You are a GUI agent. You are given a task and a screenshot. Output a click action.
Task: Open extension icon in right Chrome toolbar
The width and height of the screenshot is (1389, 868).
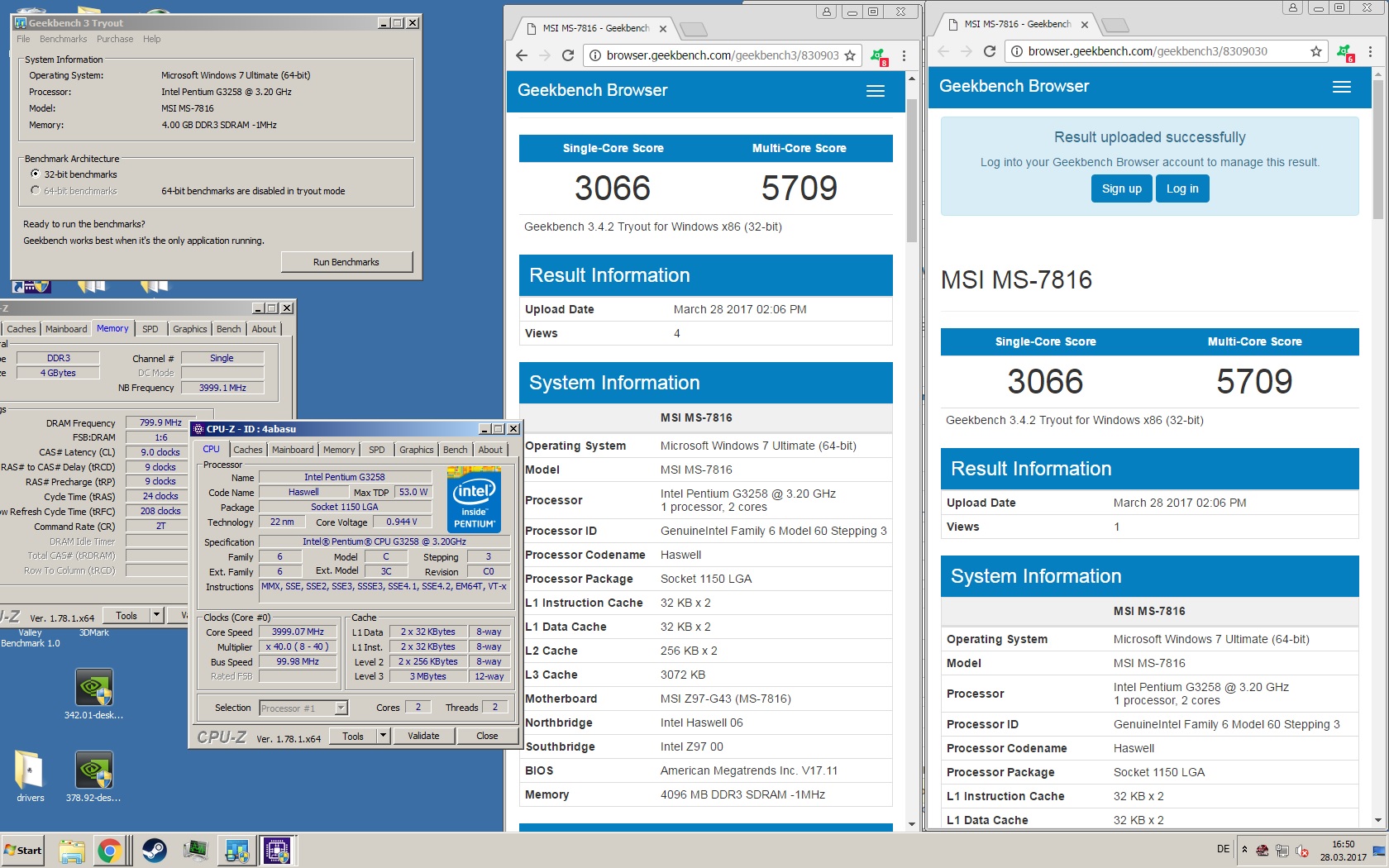coord(1345,52)
